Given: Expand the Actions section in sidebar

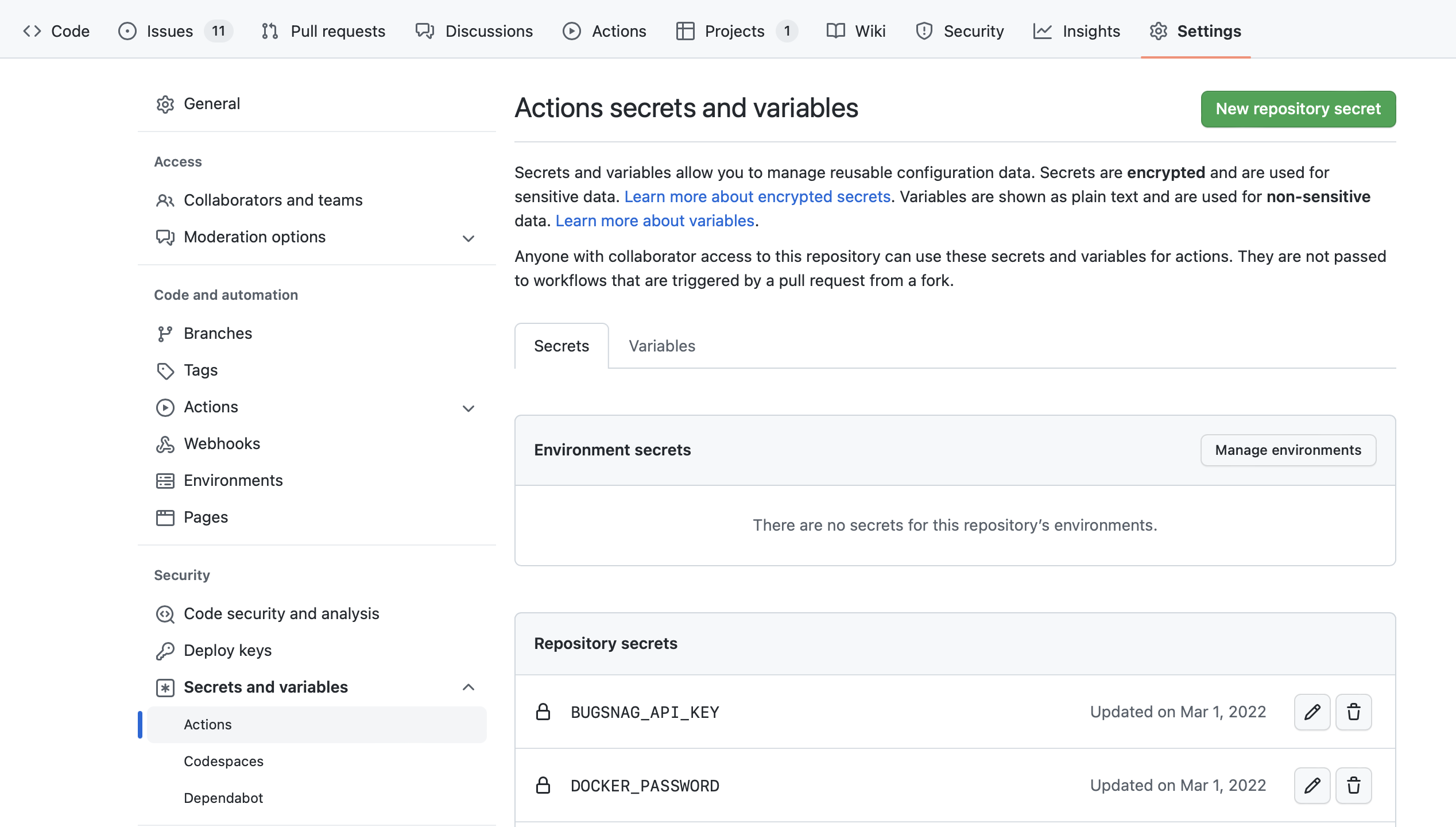Looking at the screenshot, I should (468, 408).
